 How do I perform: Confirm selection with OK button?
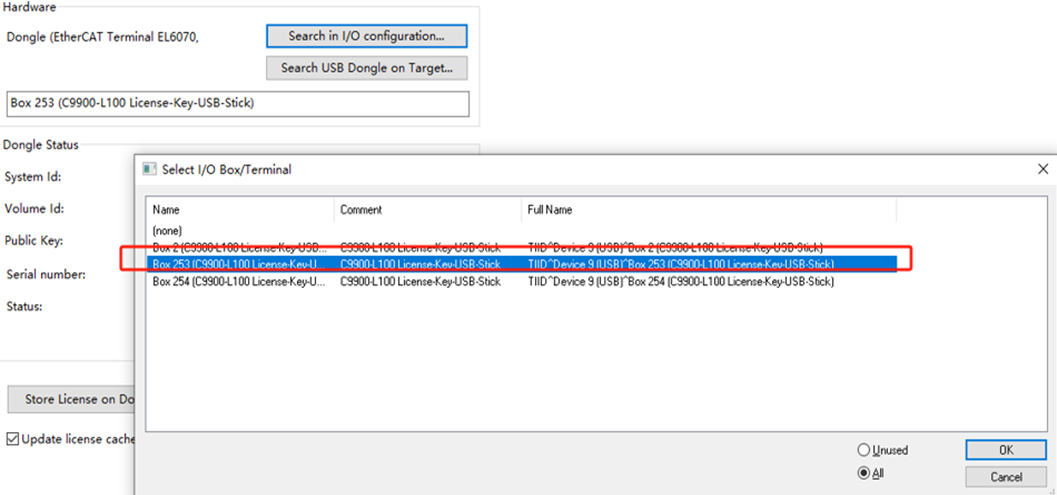1006,450
